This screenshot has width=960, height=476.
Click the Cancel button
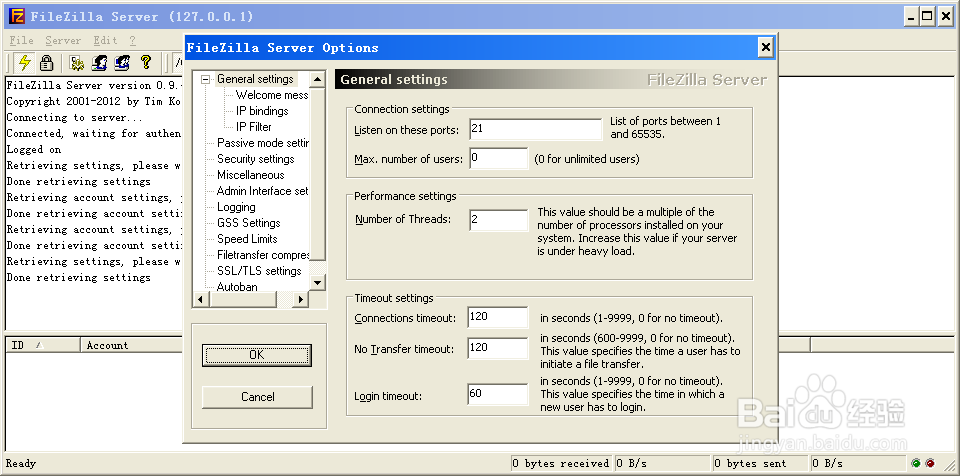[257, 397]
